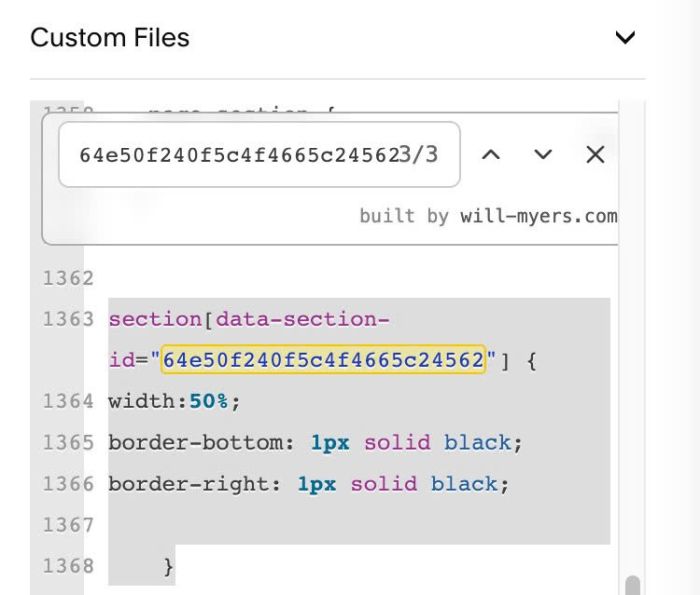
Task: Close the search box with X
Action: point(595,155)
